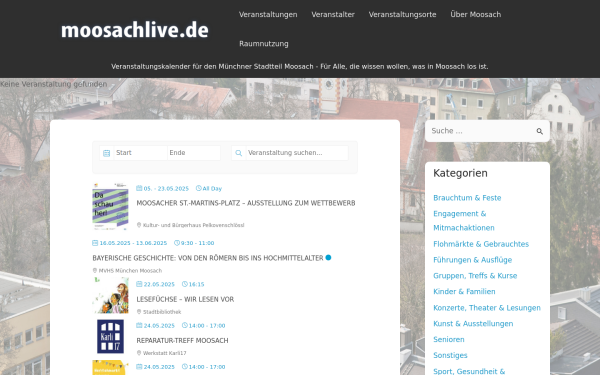Open Kinder & Familien category
Screen dimensions: 600x375
point(464,292)
